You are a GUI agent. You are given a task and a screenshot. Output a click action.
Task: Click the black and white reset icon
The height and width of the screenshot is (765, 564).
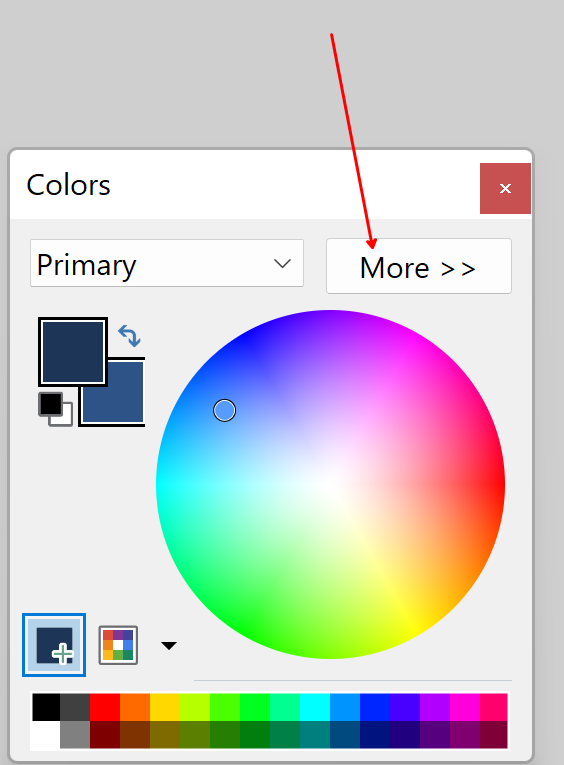tap(55, 409)
